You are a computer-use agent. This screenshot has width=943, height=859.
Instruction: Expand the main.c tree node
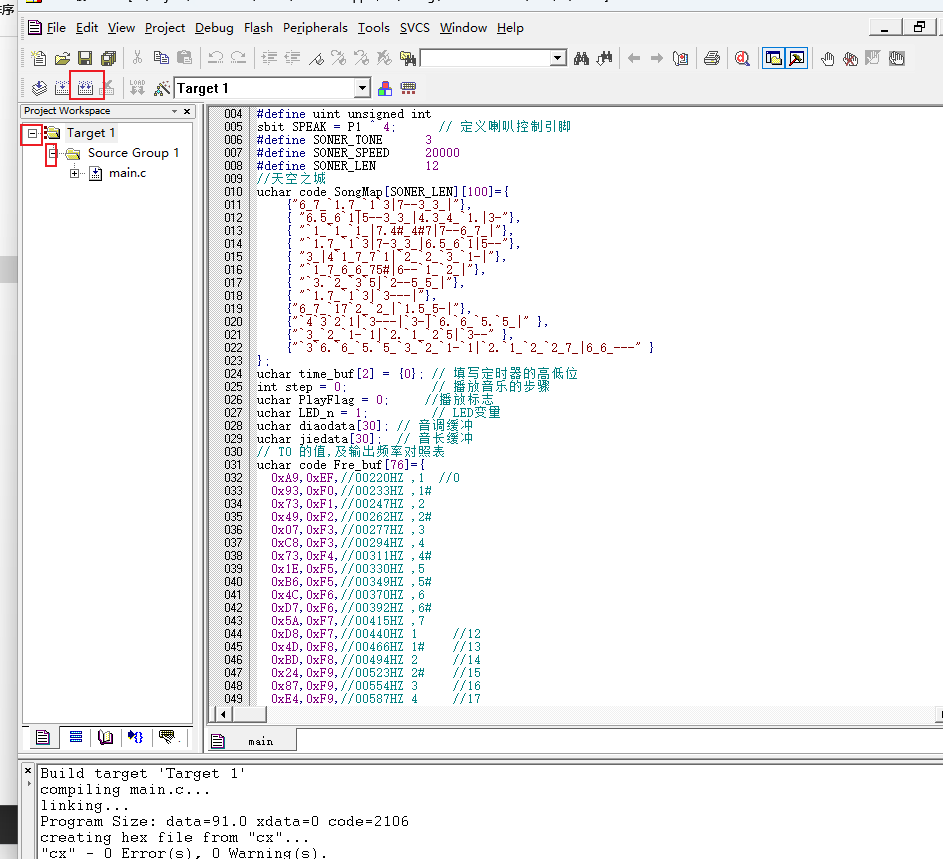point(74,173)
